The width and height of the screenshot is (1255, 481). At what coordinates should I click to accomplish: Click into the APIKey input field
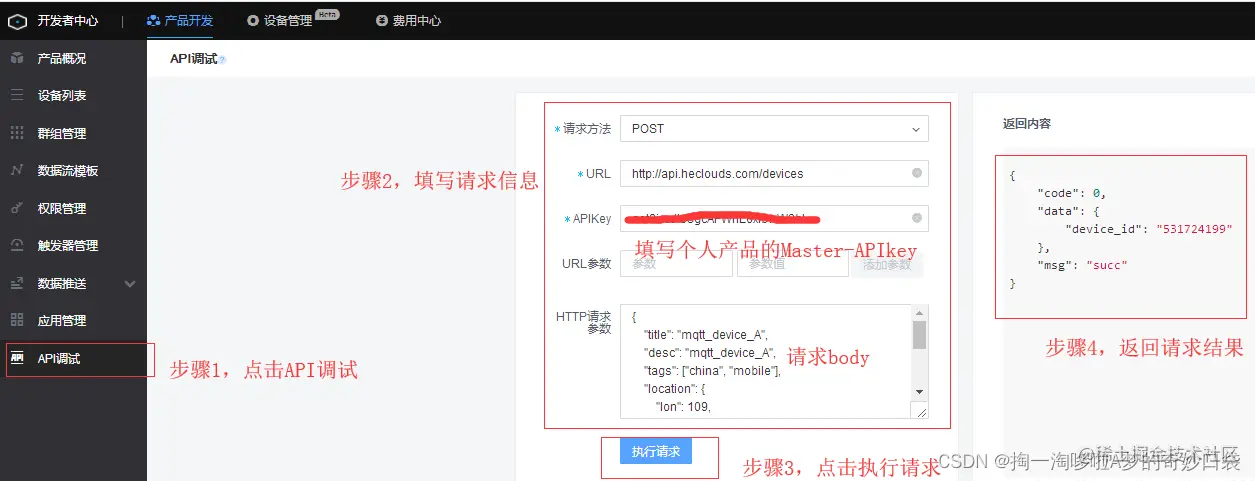tap(774, 218)
